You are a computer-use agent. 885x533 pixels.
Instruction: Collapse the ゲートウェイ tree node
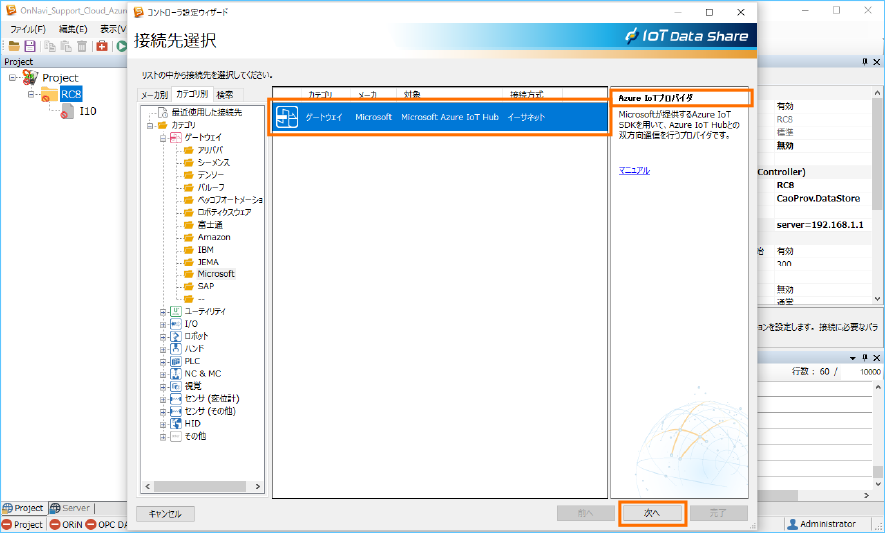point(163,137)
